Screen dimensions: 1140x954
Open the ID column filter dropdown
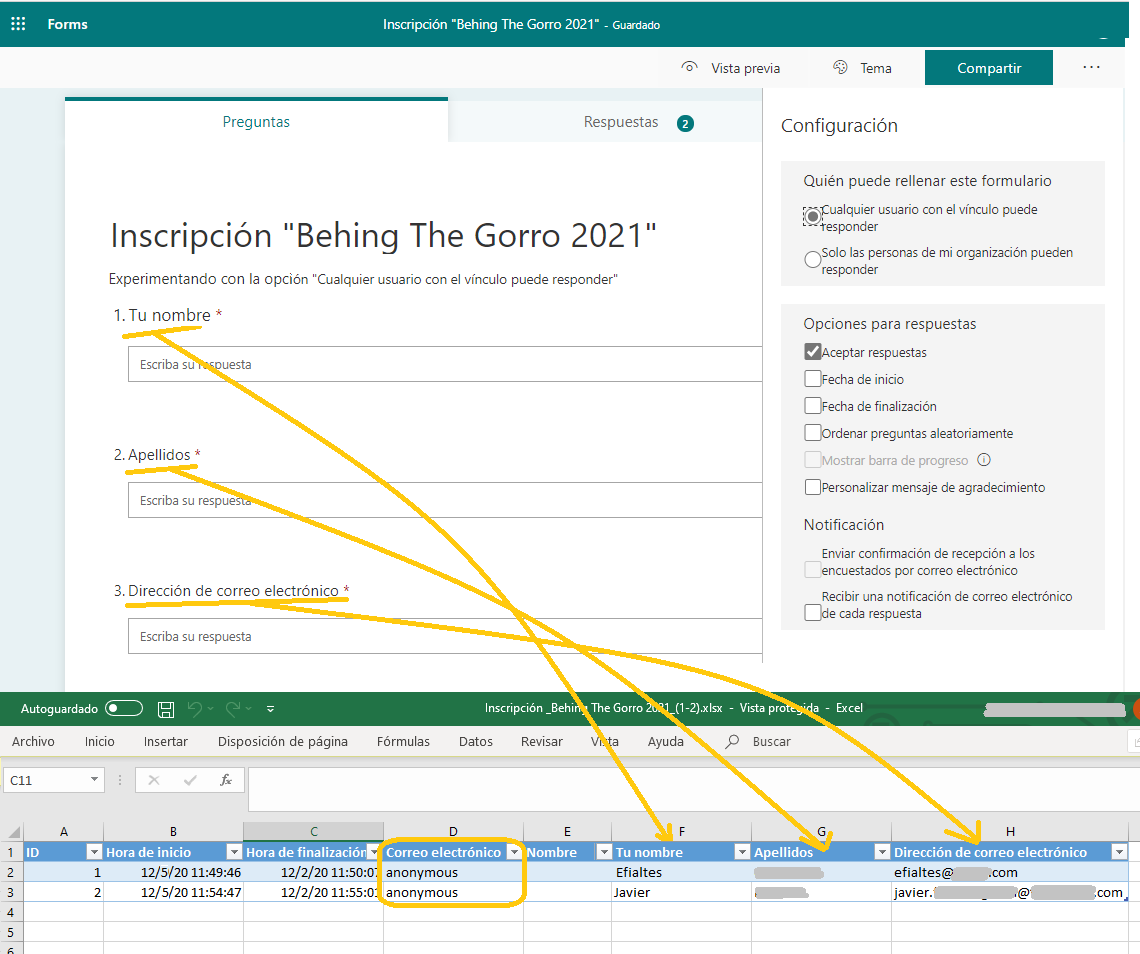click(94, 852)
